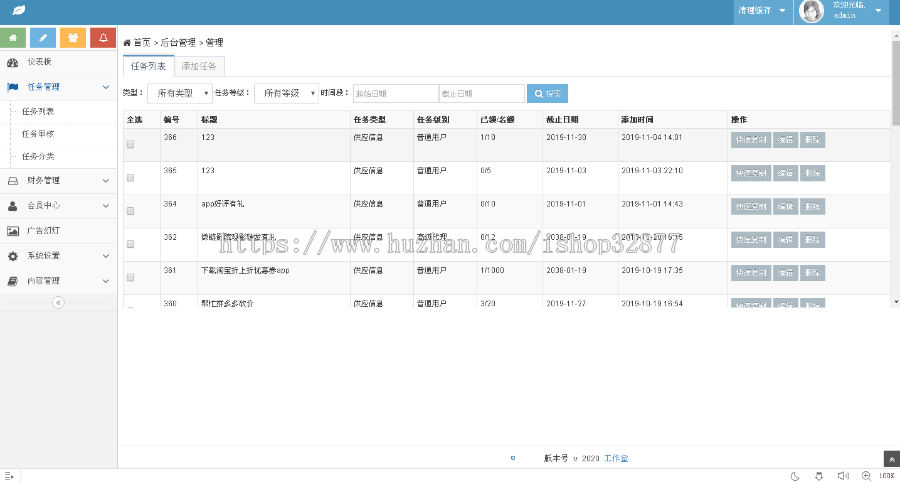Tick the checkbox for row 366
This screenshot has width=900, height=482.
pos(130,145)
